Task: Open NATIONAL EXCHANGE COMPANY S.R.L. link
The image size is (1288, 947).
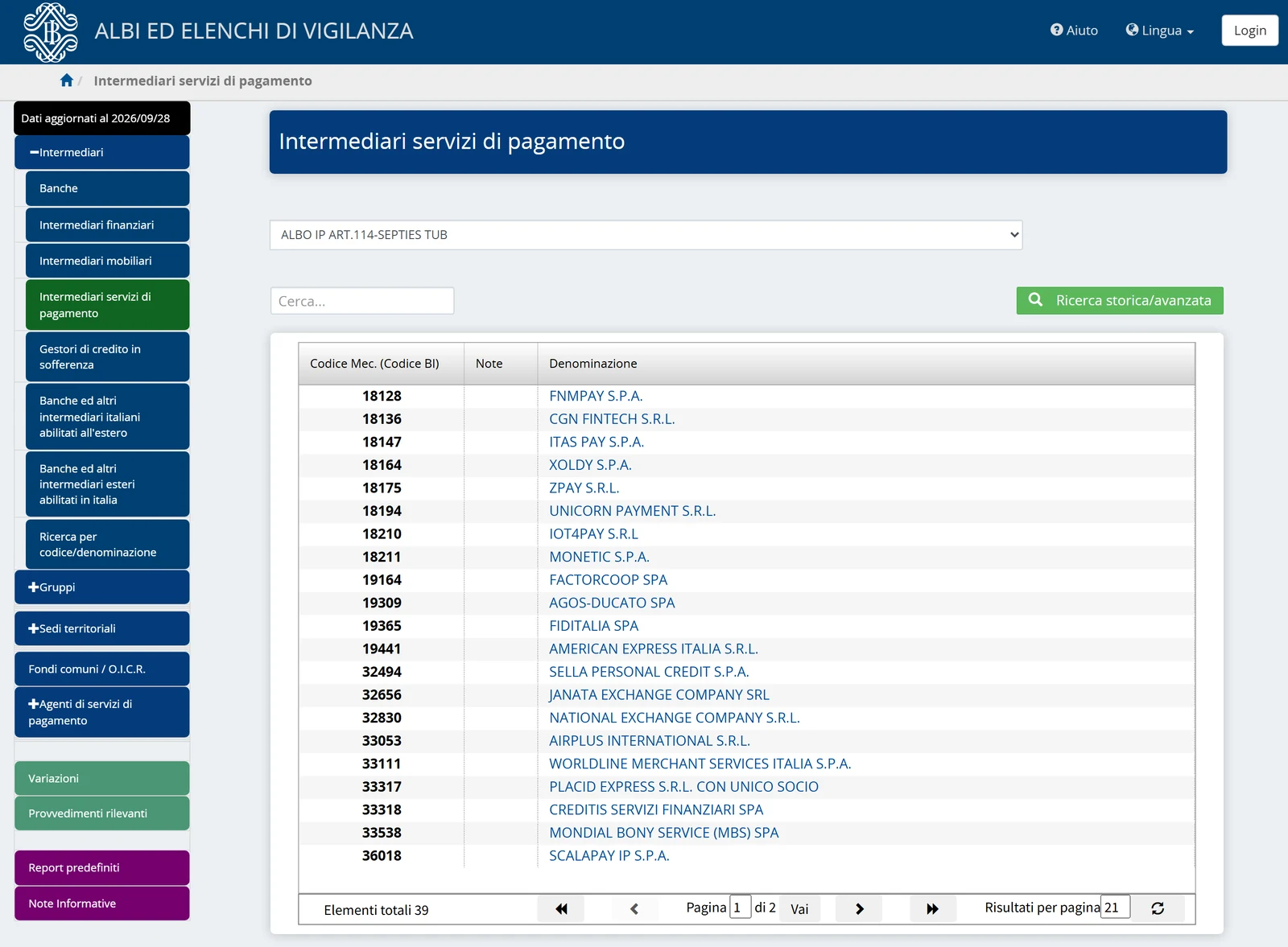Action: (675, 718)
